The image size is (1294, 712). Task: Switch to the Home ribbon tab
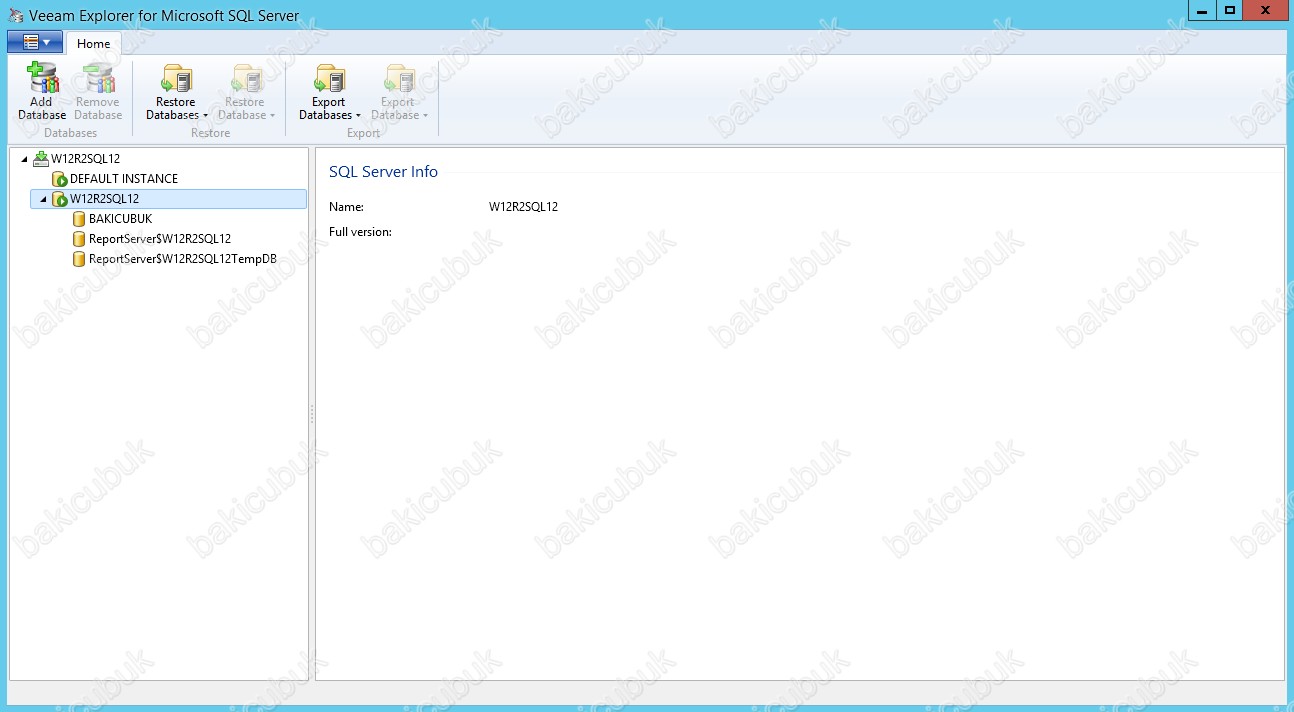pyautogui.click(x=94, y=43)
